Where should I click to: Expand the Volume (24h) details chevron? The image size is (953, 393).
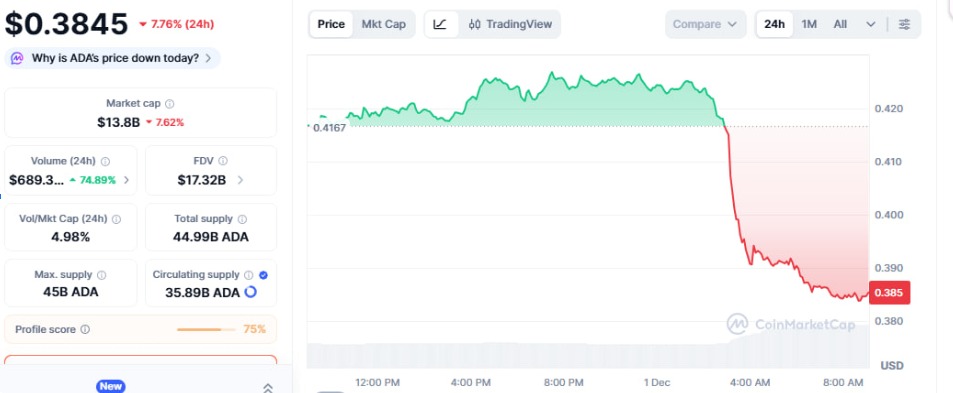tap(126, 180)
